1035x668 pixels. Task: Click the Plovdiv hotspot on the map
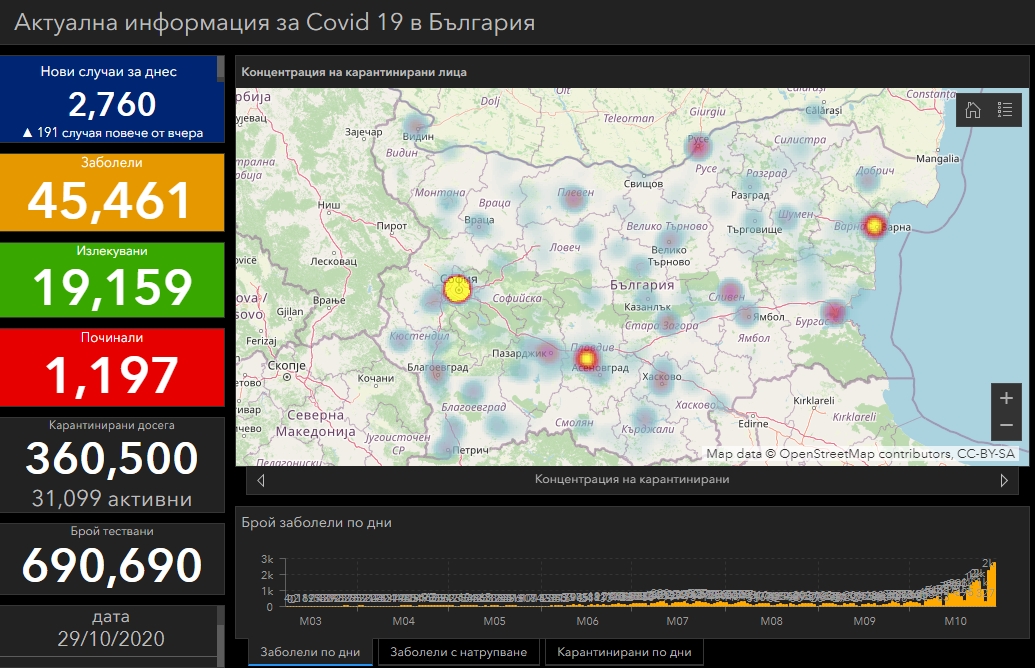click(x=587, y=358)
